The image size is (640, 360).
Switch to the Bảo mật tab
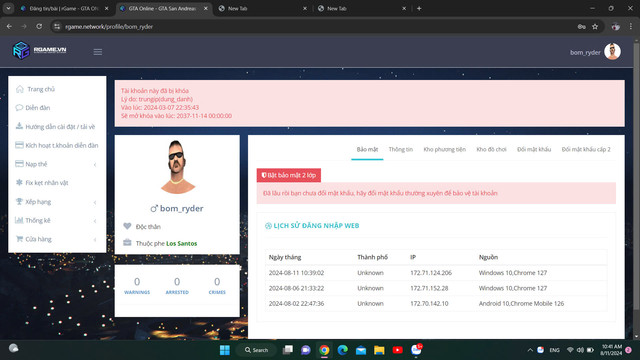367,149
